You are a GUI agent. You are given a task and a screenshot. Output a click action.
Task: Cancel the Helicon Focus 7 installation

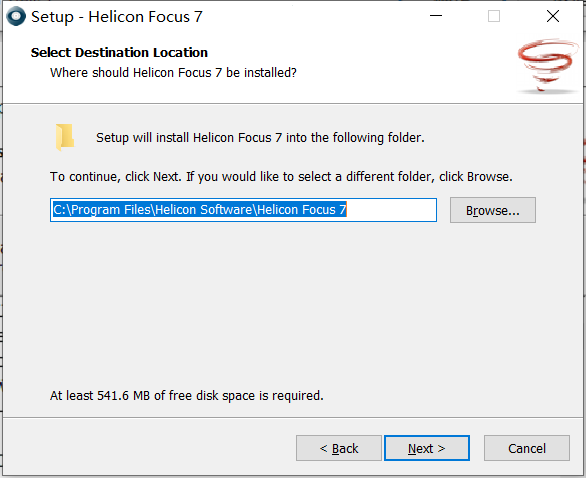pos(527,448)
